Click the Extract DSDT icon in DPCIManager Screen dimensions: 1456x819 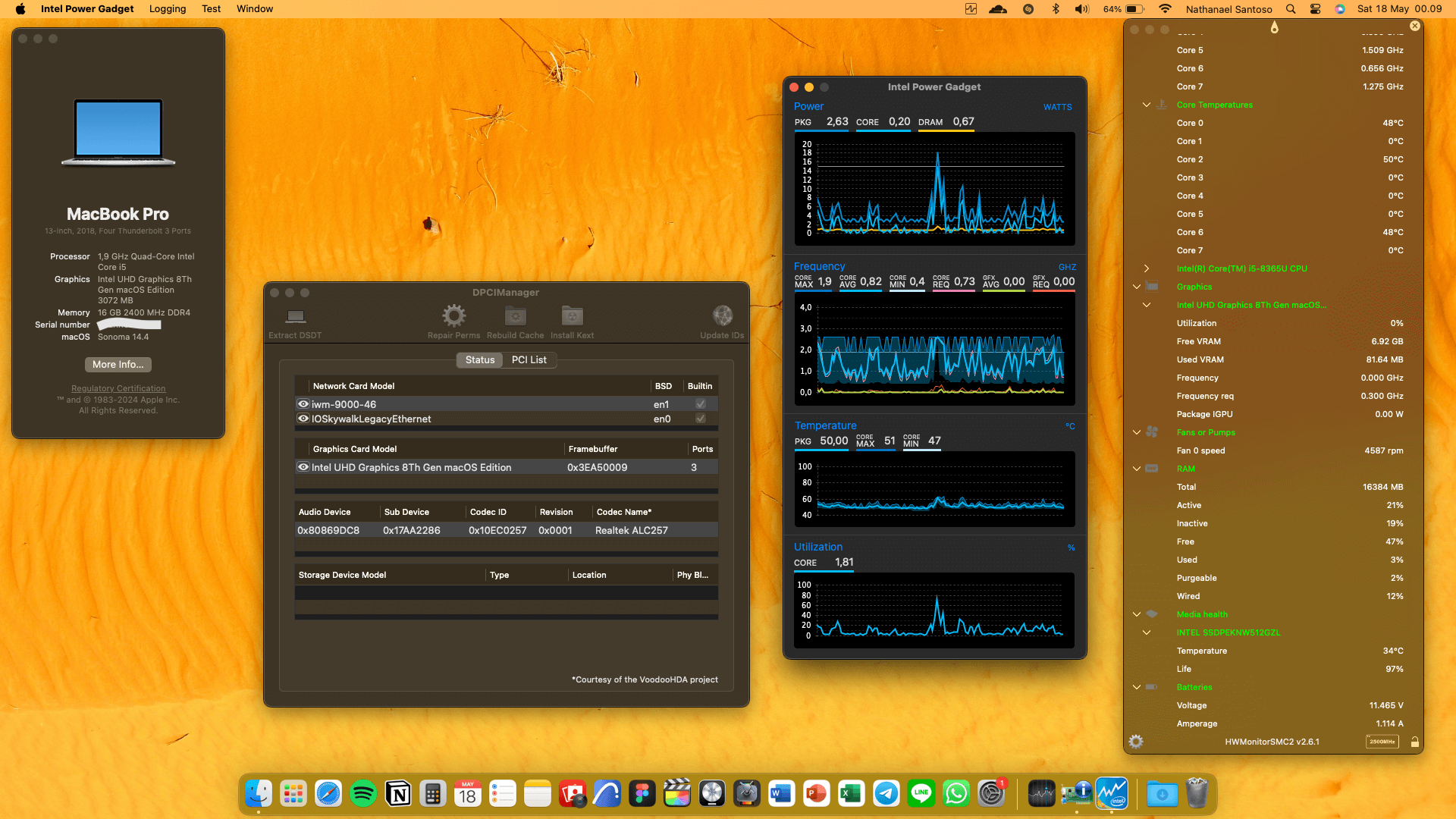click(x=294, y=317)
